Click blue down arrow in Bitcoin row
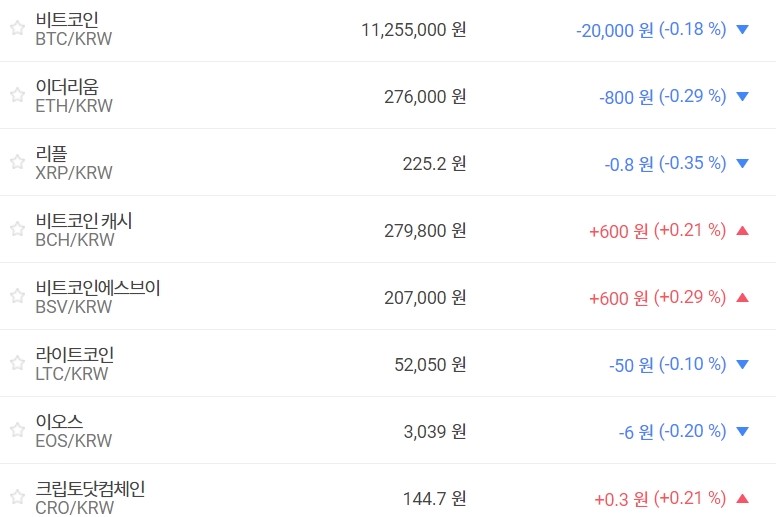This screenshot has width=776, height=517. coord(742,30)
